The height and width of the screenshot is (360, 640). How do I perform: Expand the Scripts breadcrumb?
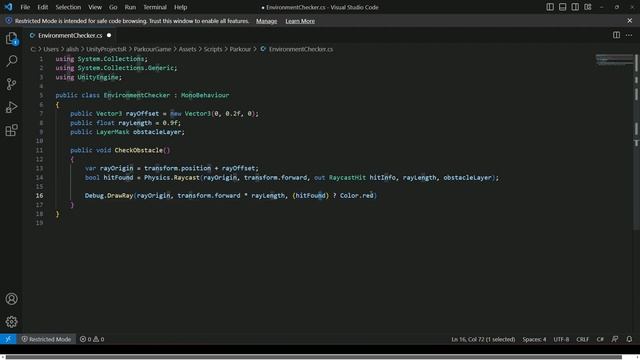(213, 49)
